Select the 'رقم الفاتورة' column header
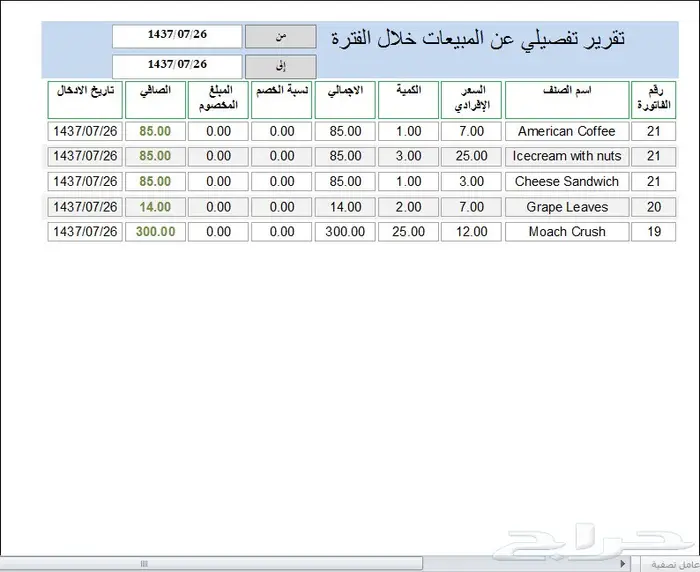Image resolution: width=700 pixels, height=572 pixels. click(653, 99)
